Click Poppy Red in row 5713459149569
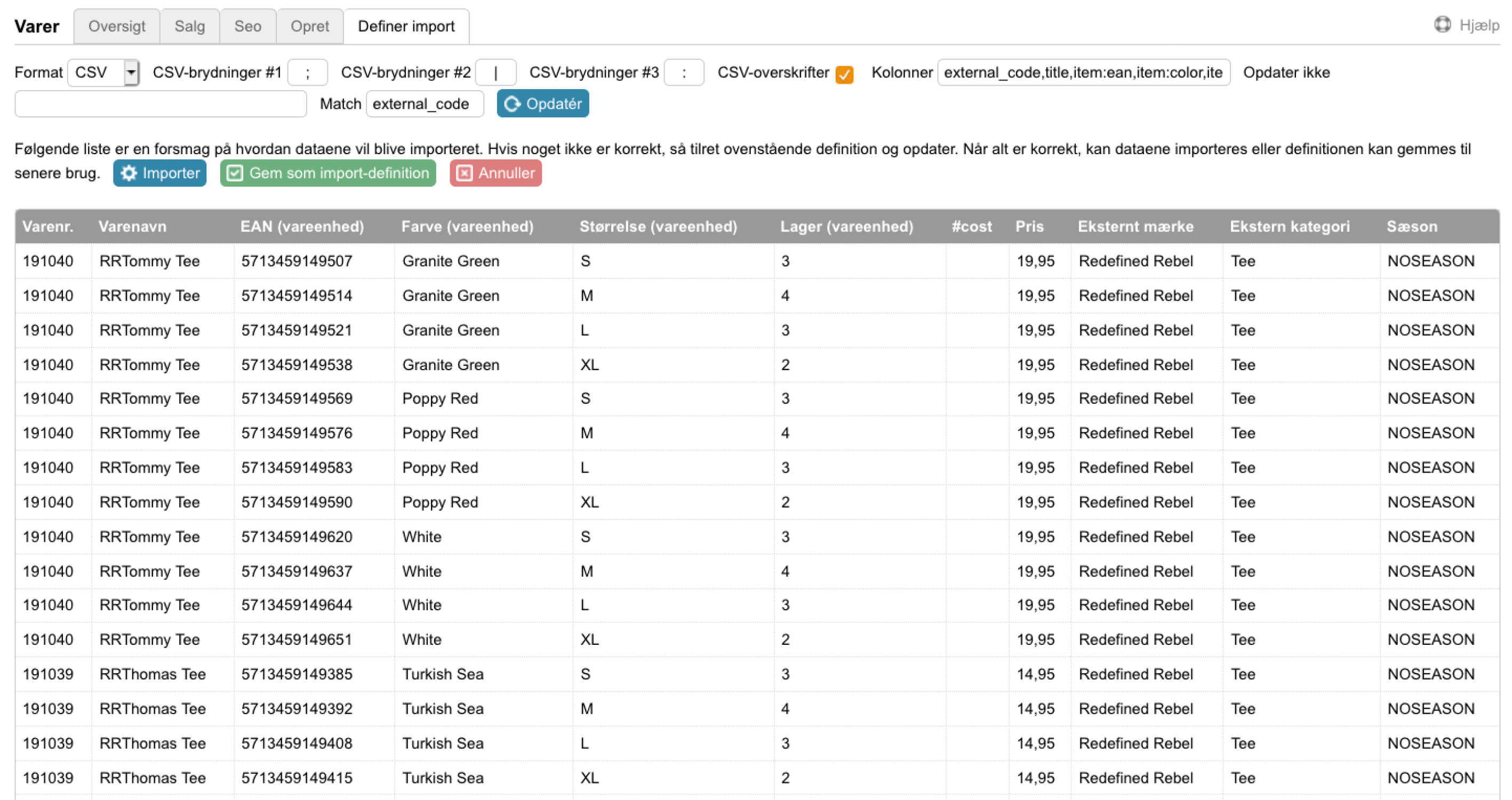This screenshot has width=1512, height=800. (440, 398)
